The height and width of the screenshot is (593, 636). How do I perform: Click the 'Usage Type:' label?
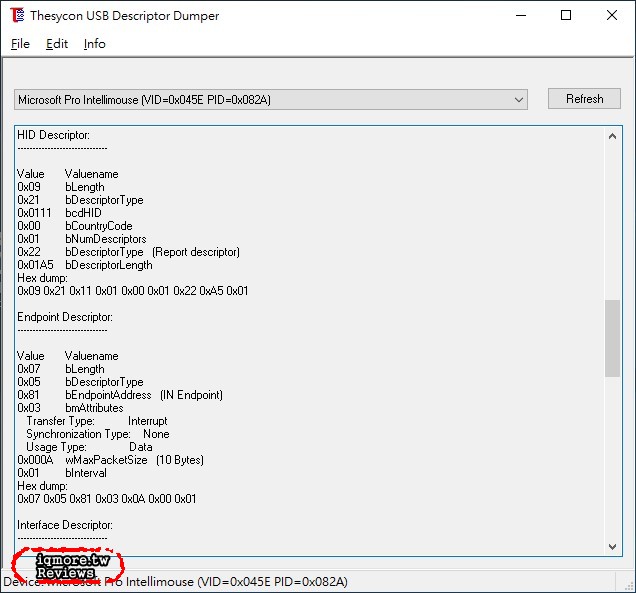(56, 447)
